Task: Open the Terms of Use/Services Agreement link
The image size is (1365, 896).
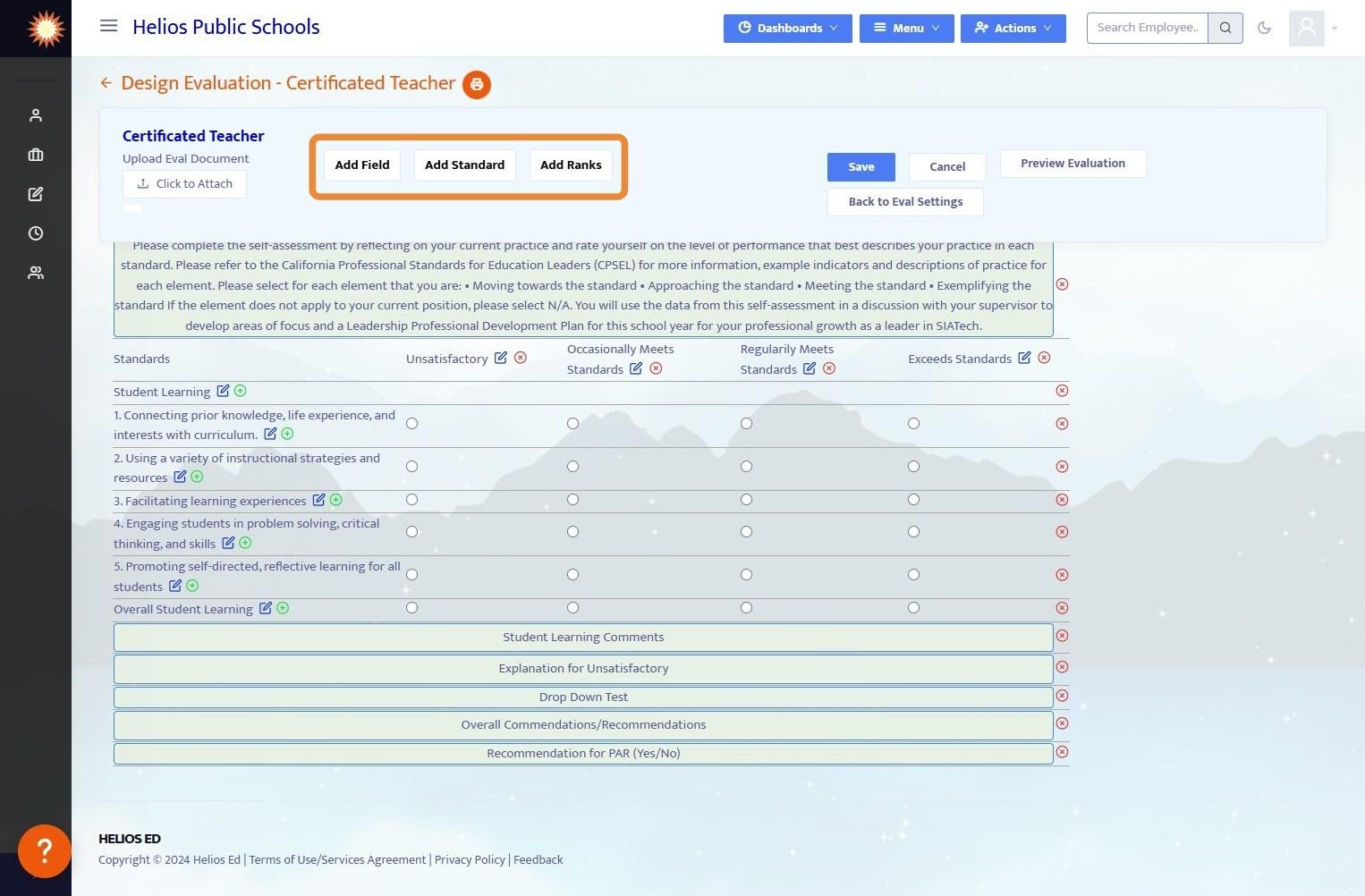Action: (x=337, y=860)
